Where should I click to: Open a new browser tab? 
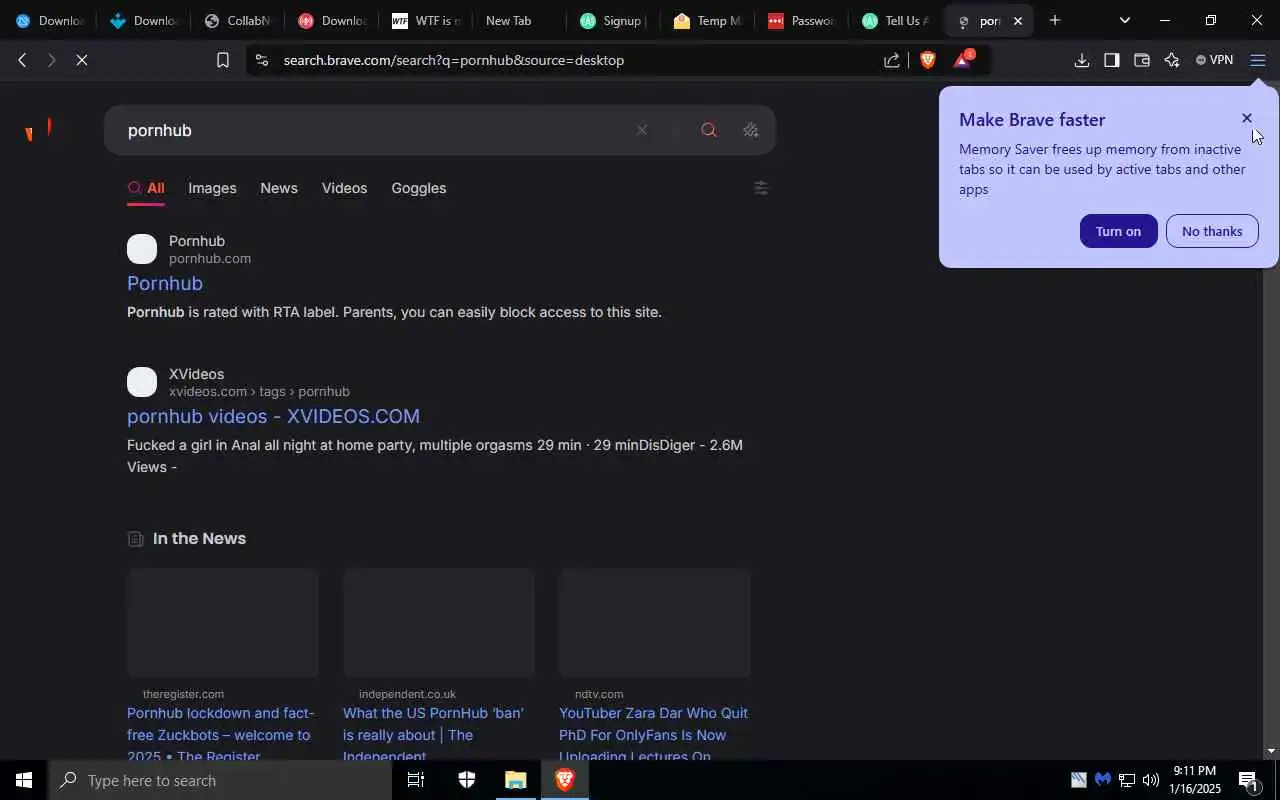[x=1054, y=20]
